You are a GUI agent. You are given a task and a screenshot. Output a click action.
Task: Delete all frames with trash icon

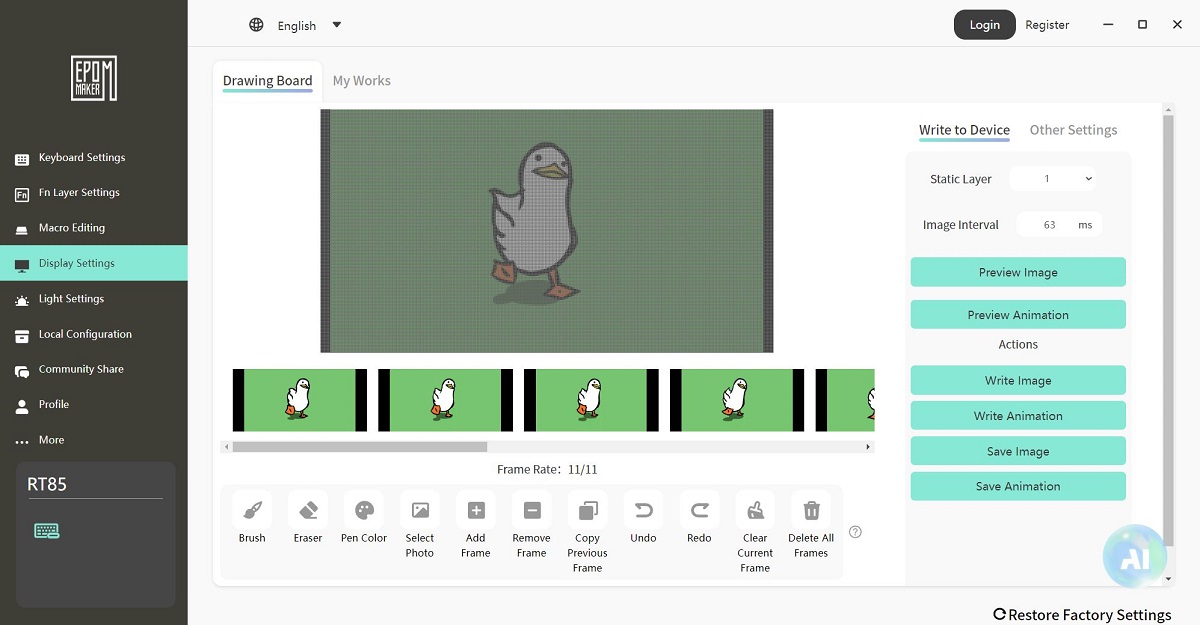tap(811, 511)
